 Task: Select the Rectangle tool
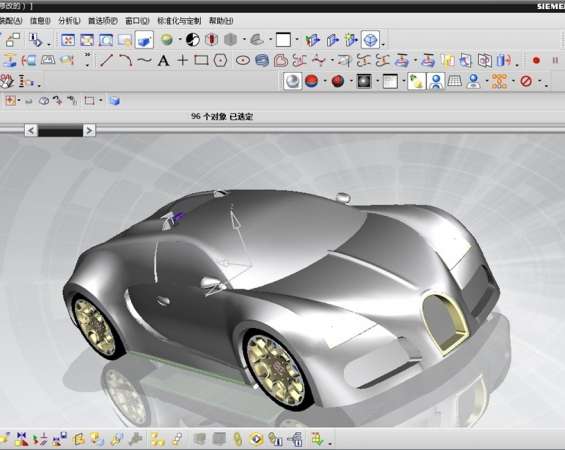click(x=201, y=60)
